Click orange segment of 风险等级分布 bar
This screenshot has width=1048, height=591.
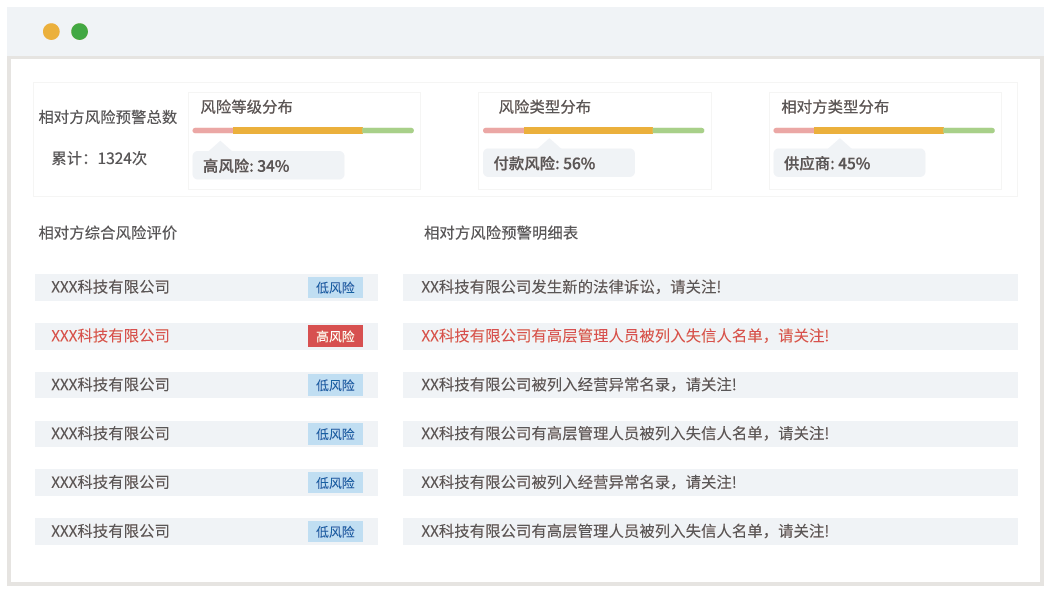point(297,130)
